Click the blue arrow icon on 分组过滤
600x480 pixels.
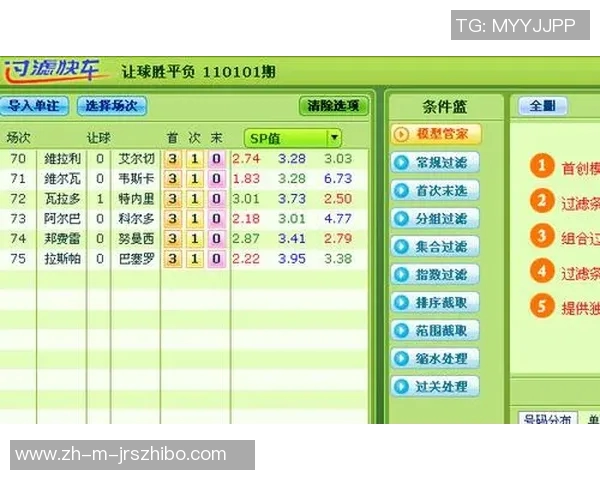(x=401, y=219)
